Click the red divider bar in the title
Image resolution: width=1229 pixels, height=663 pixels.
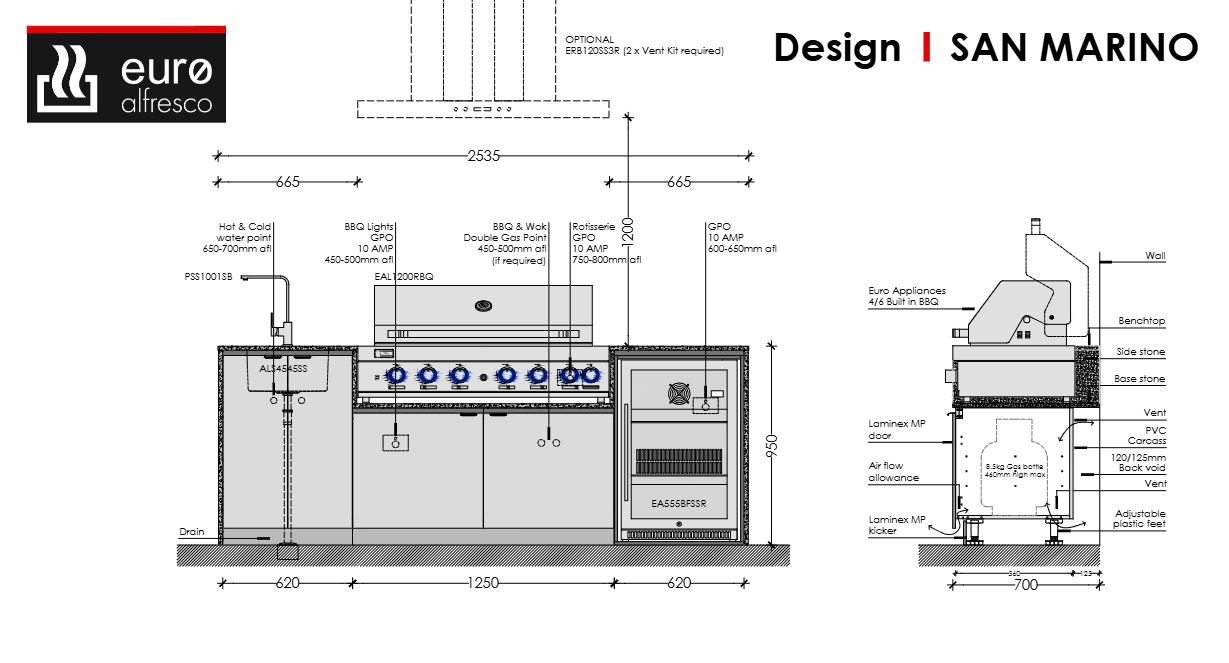(x=927, y=47)
